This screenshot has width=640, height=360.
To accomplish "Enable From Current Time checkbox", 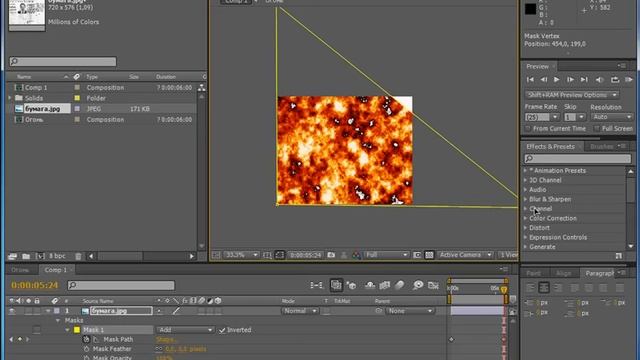I will click(528, 129).
